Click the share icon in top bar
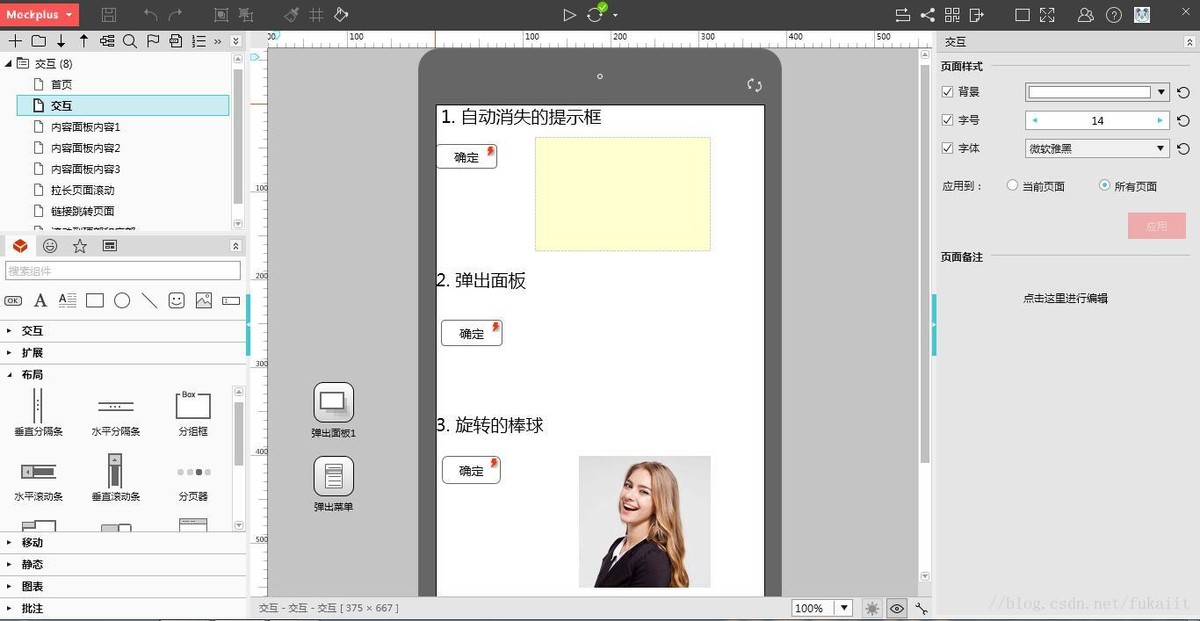 pos(928,15)
